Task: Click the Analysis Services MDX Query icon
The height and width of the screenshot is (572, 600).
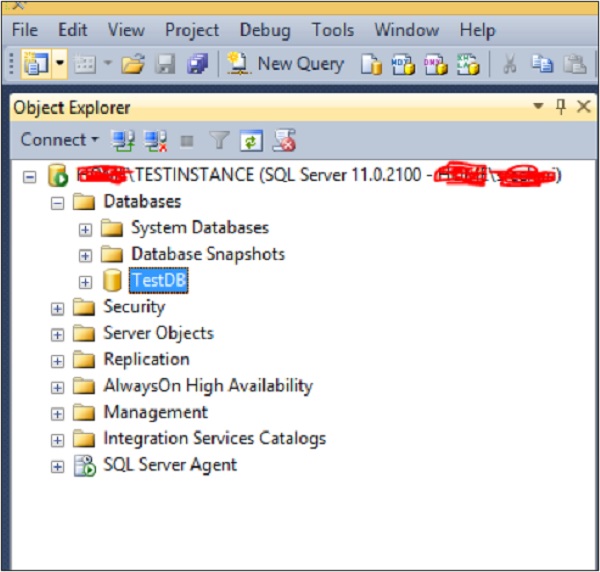Action: 403,65
